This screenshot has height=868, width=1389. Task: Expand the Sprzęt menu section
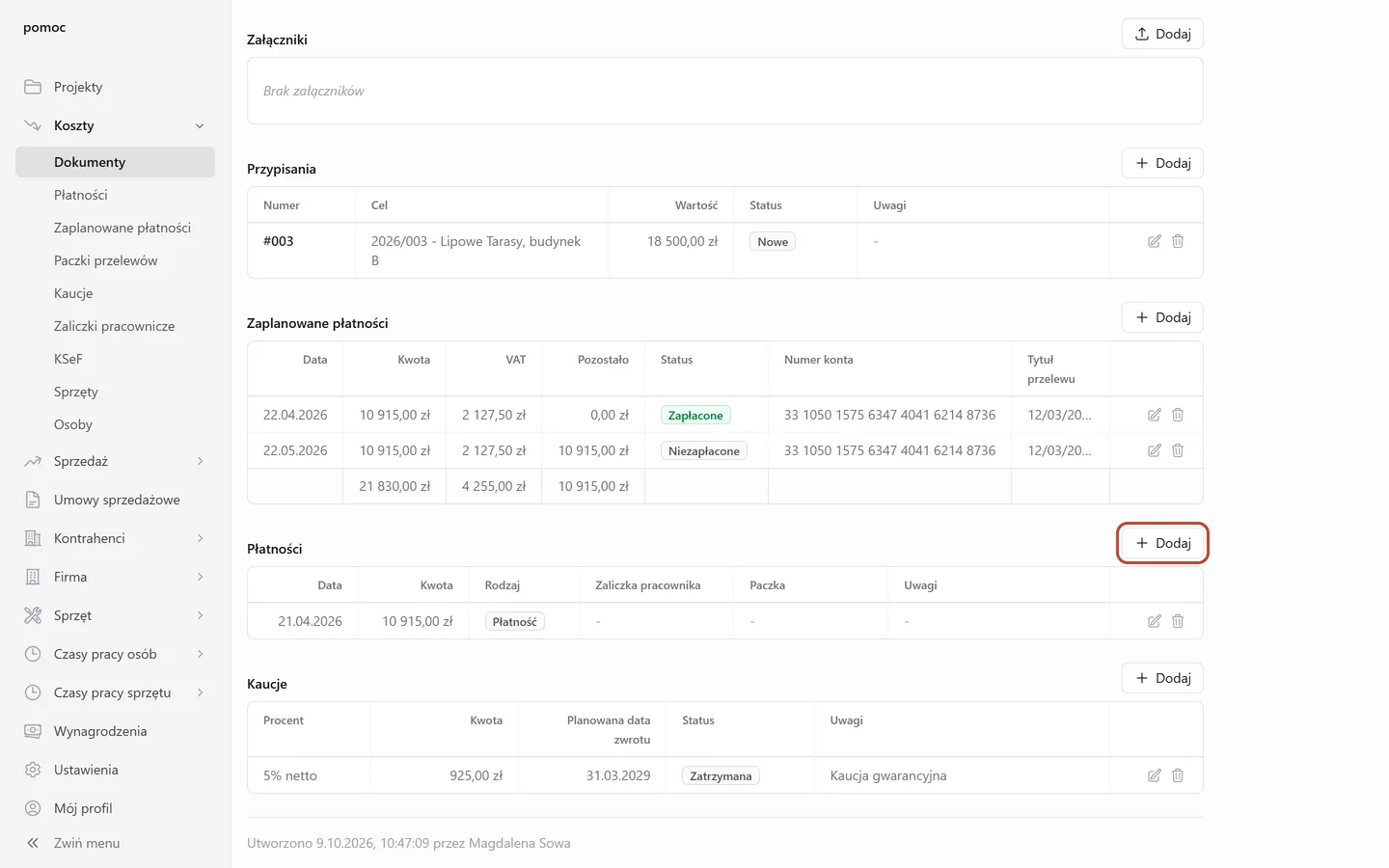click(x=200, y=615)
